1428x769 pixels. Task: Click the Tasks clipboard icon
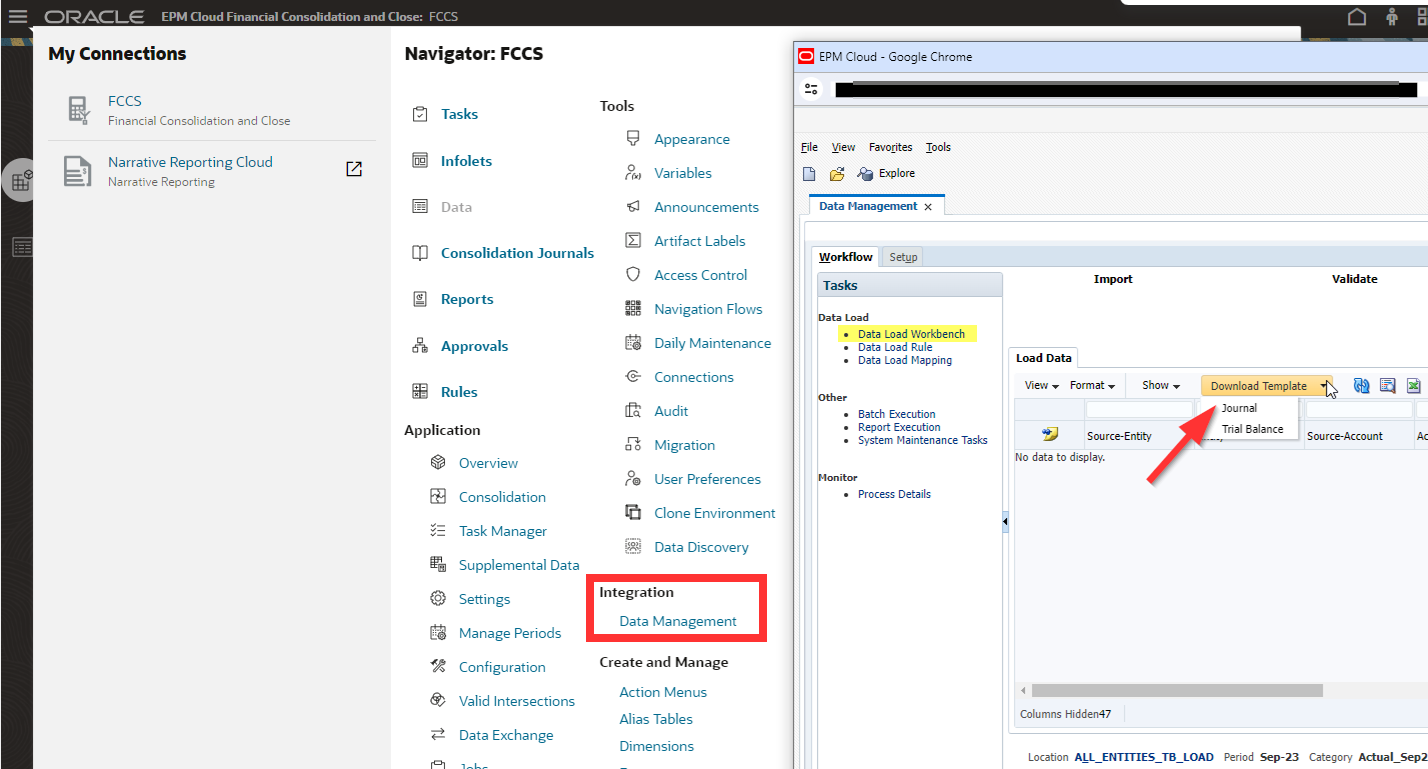coord(420,114)
